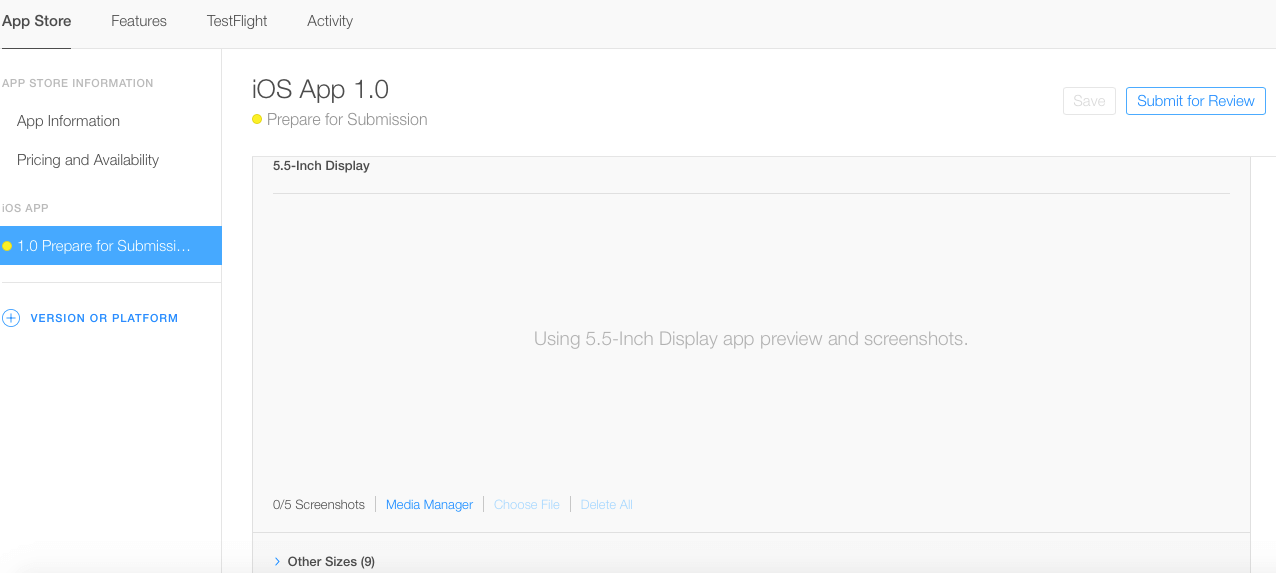
Task: Click the Other Sizes (9) label
Action: click(x=331, y=562)
